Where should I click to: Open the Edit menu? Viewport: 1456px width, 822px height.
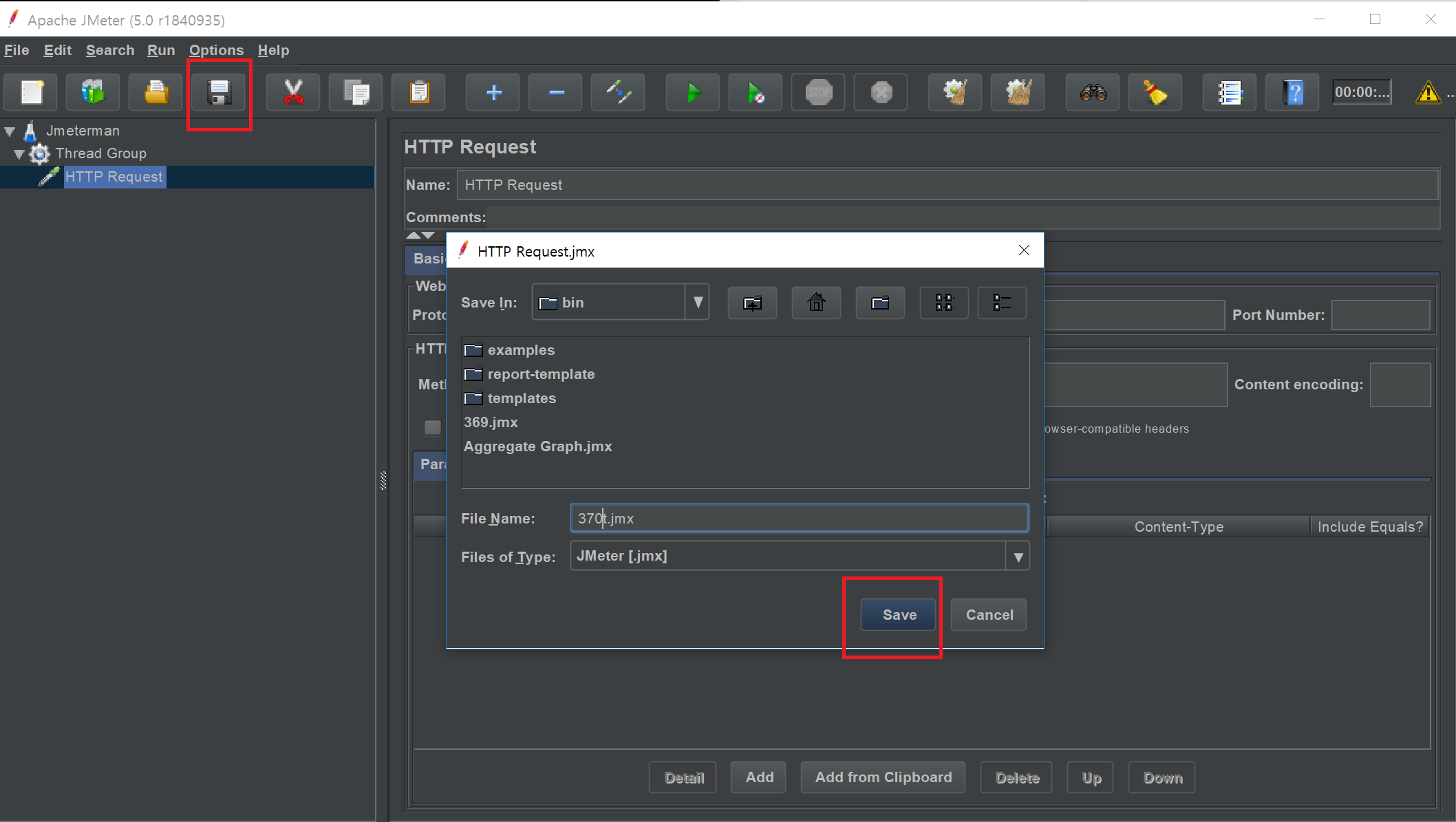coord(58,50)
